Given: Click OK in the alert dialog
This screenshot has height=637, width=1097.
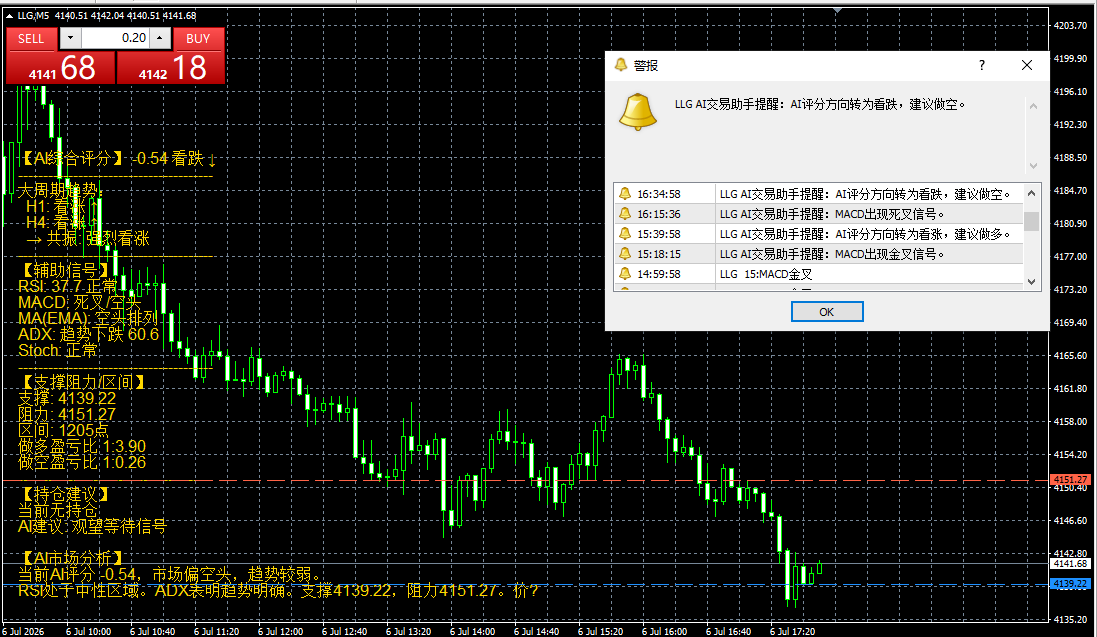Looking at the screenshot, I should coord(827,312).
